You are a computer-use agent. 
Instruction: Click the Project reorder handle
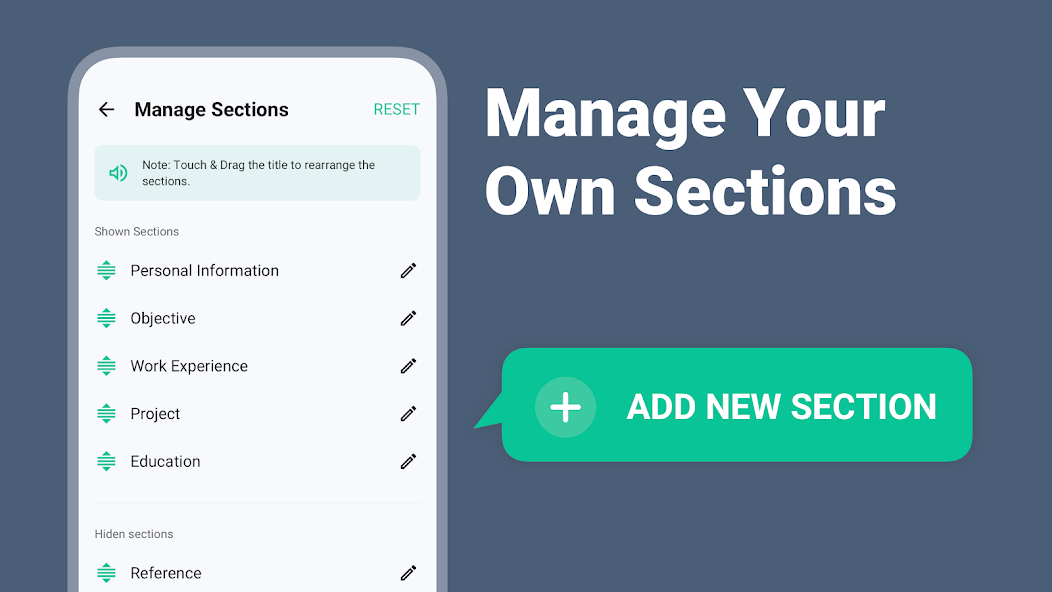pos(106,413)
